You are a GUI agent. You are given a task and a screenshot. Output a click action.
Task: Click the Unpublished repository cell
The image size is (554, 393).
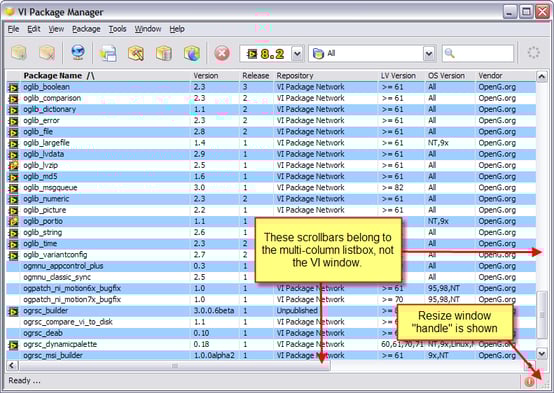[297, 311]
